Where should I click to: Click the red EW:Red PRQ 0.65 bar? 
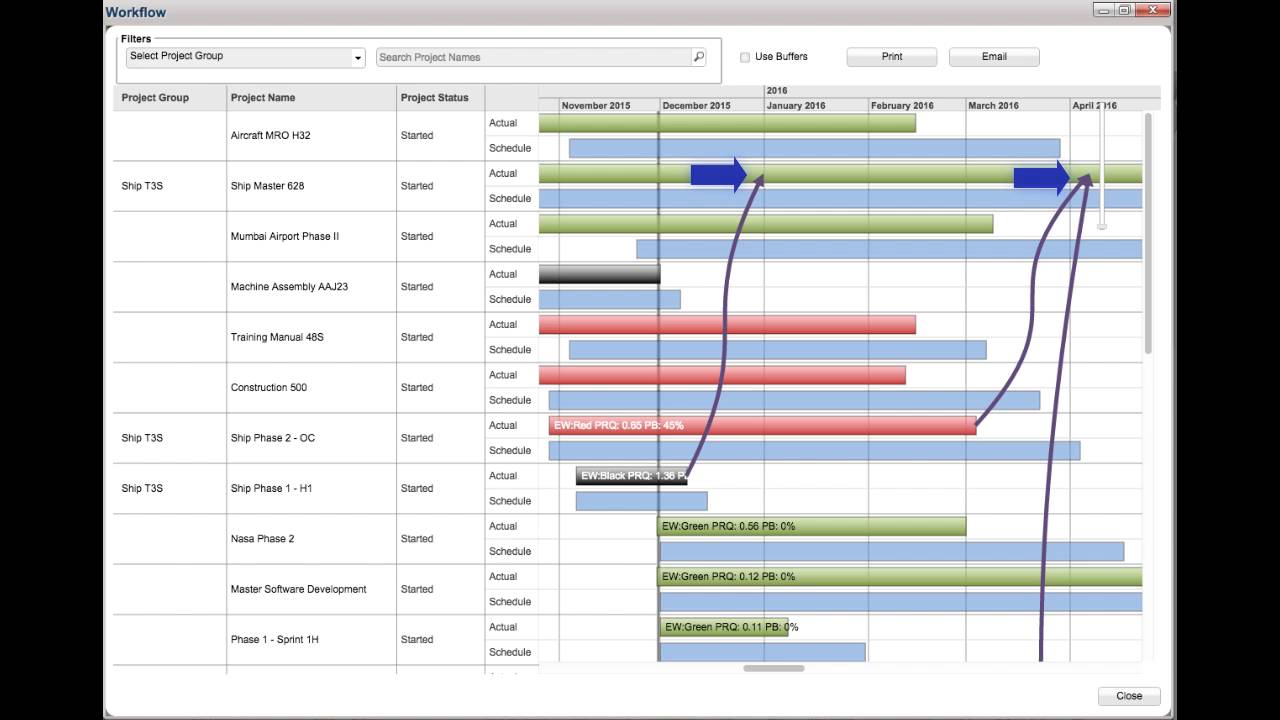pyautogui.click(x=762, y=426)
